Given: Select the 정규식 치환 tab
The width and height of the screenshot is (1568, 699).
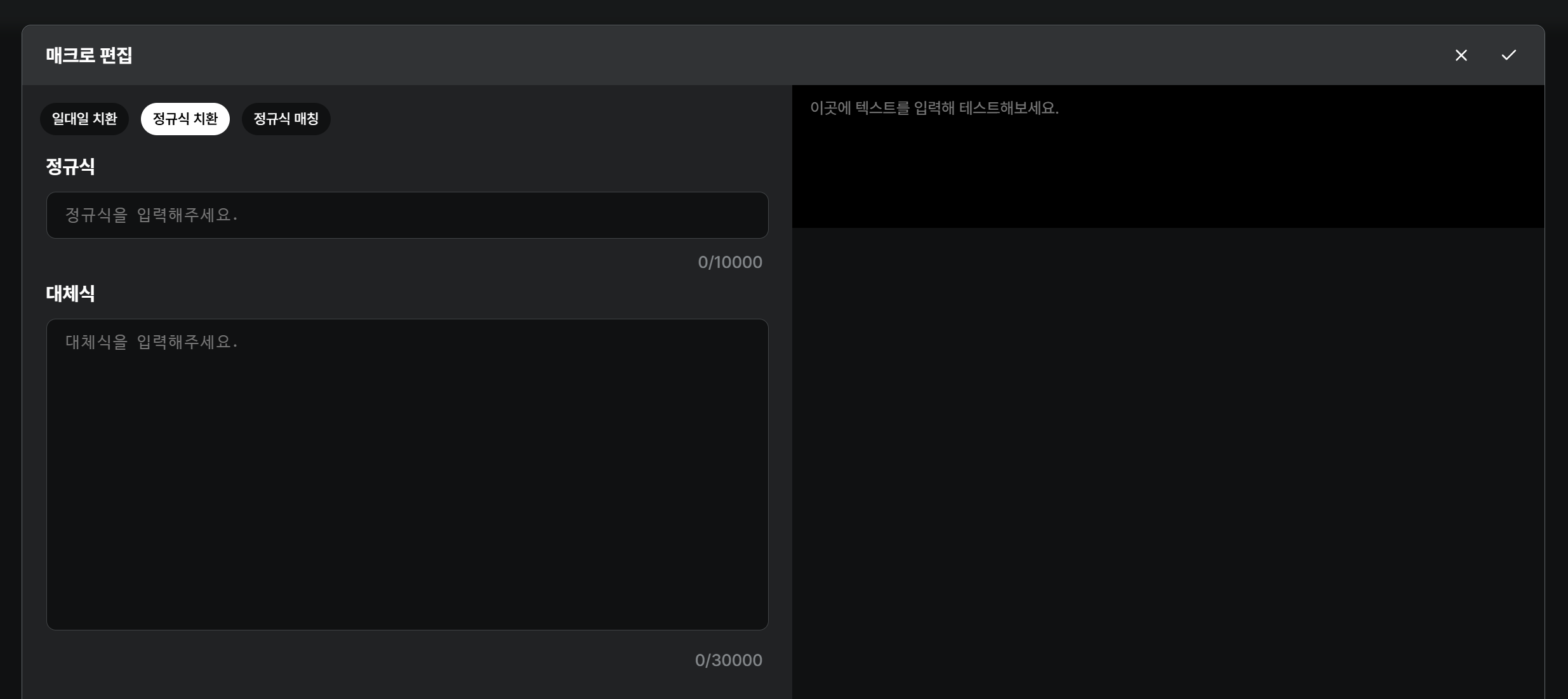Looking at the screenshot, I should (185, 119).
